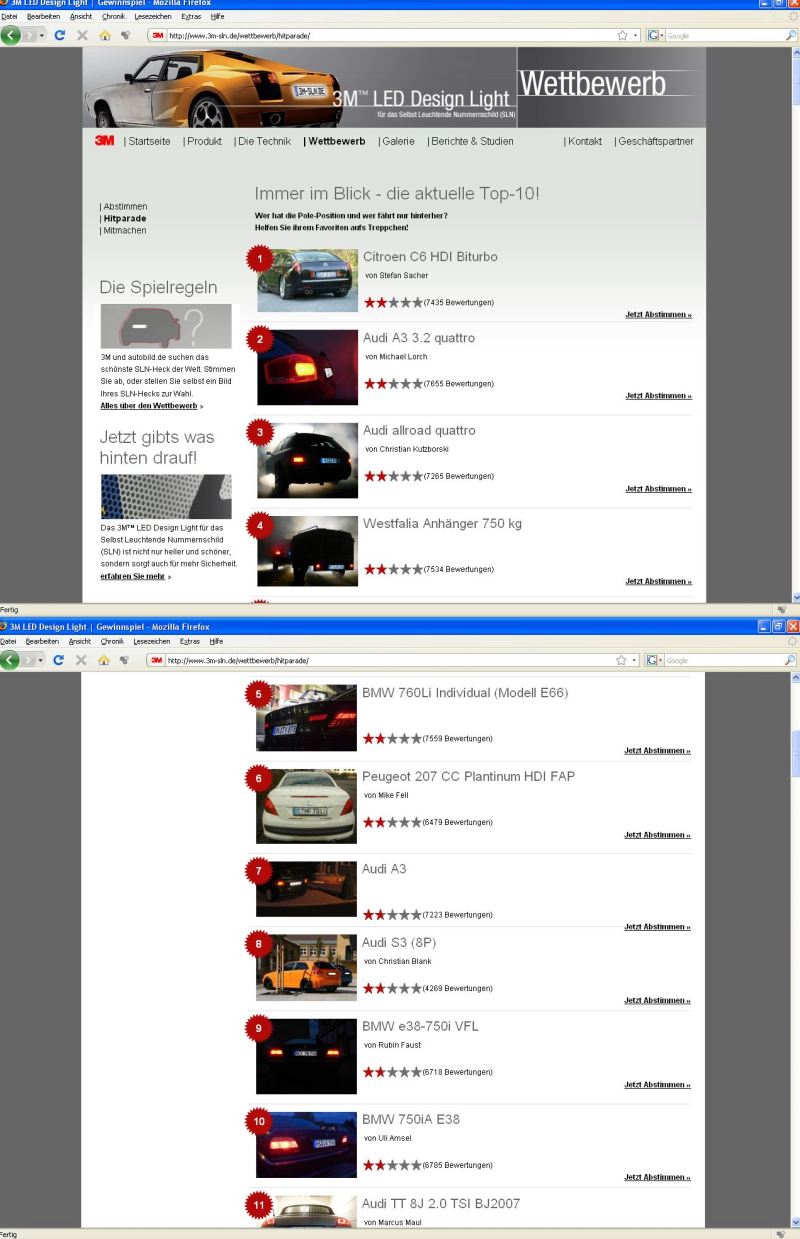Click search magnifier in the upper Firefox window

[791, 35]
